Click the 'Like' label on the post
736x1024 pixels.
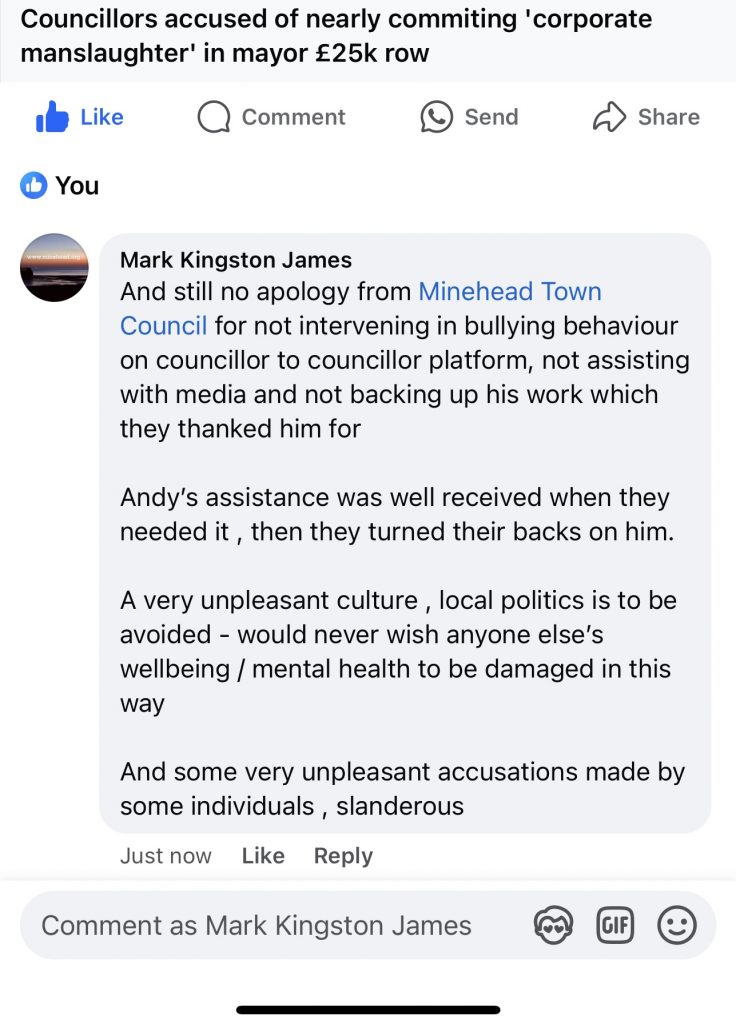click(x=102, y=117)
